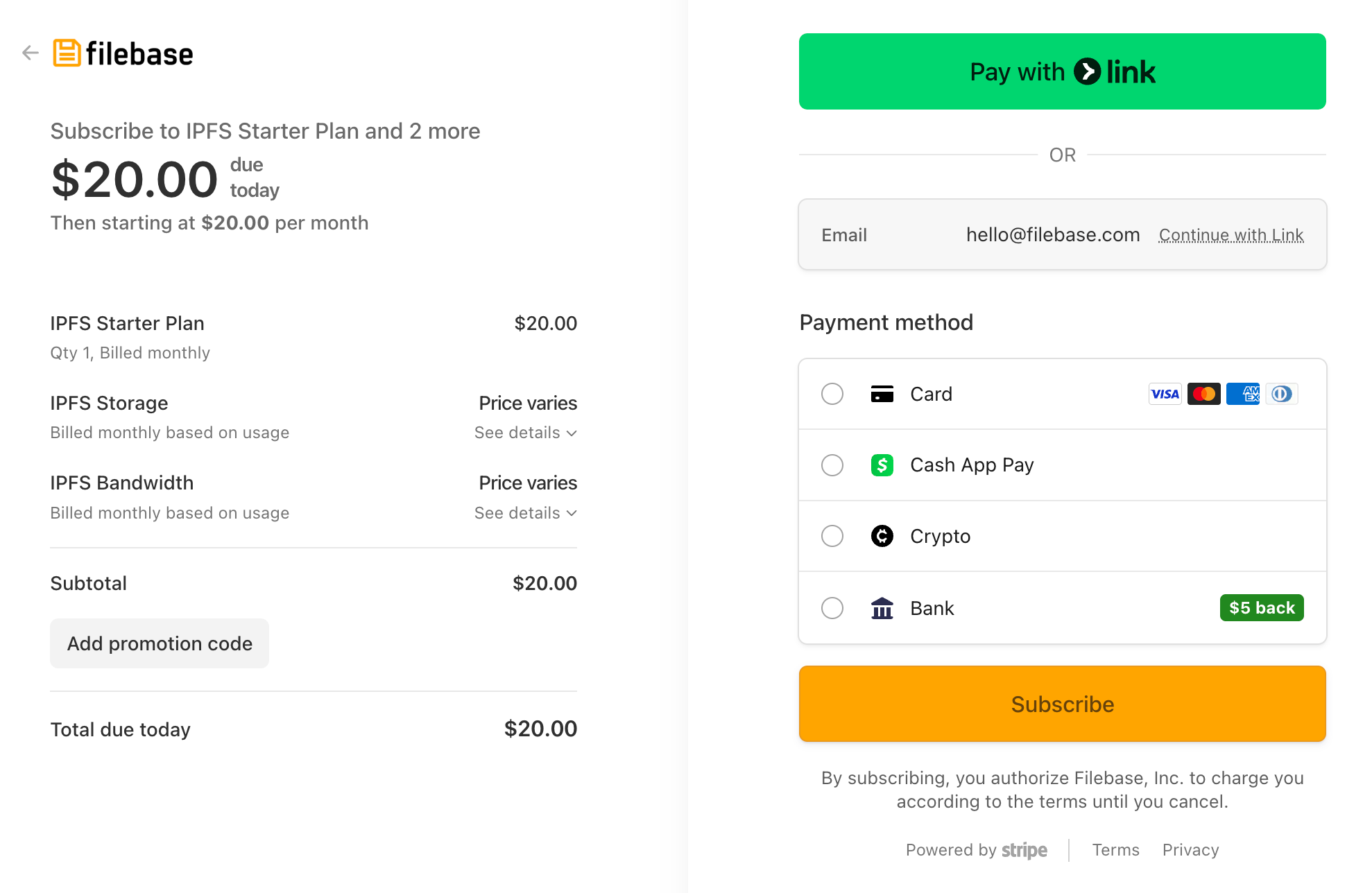
Task: Expand See details for IPFS Storage
Action: tap(525, 433)
